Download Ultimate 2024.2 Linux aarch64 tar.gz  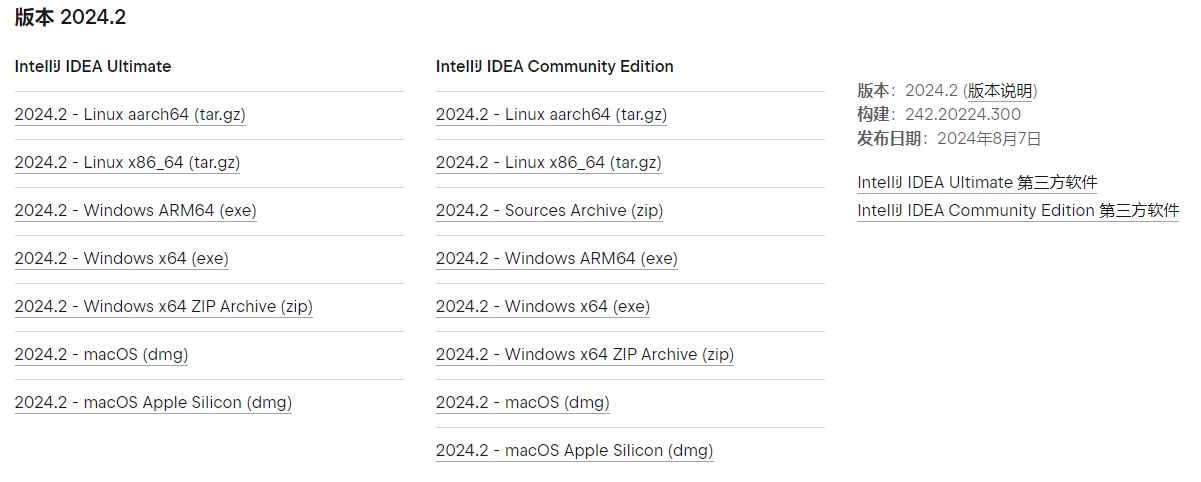pyautogui.click(x=130, y=114)
